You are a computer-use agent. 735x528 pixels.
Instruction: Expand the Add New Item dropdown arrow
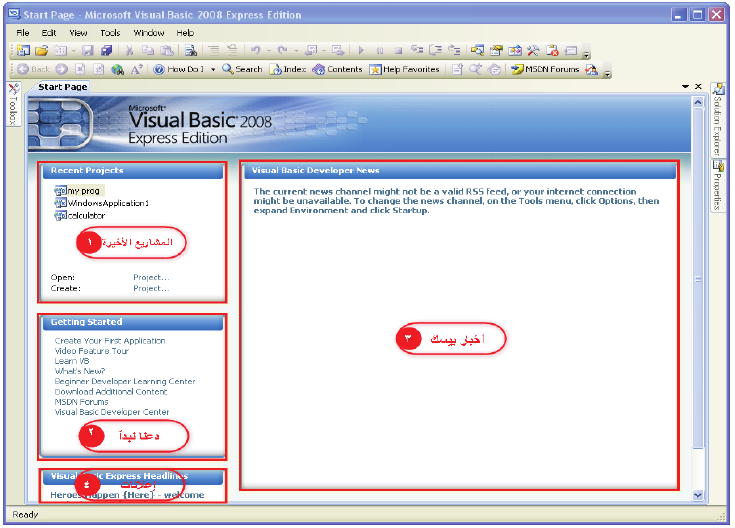(74, 51)
